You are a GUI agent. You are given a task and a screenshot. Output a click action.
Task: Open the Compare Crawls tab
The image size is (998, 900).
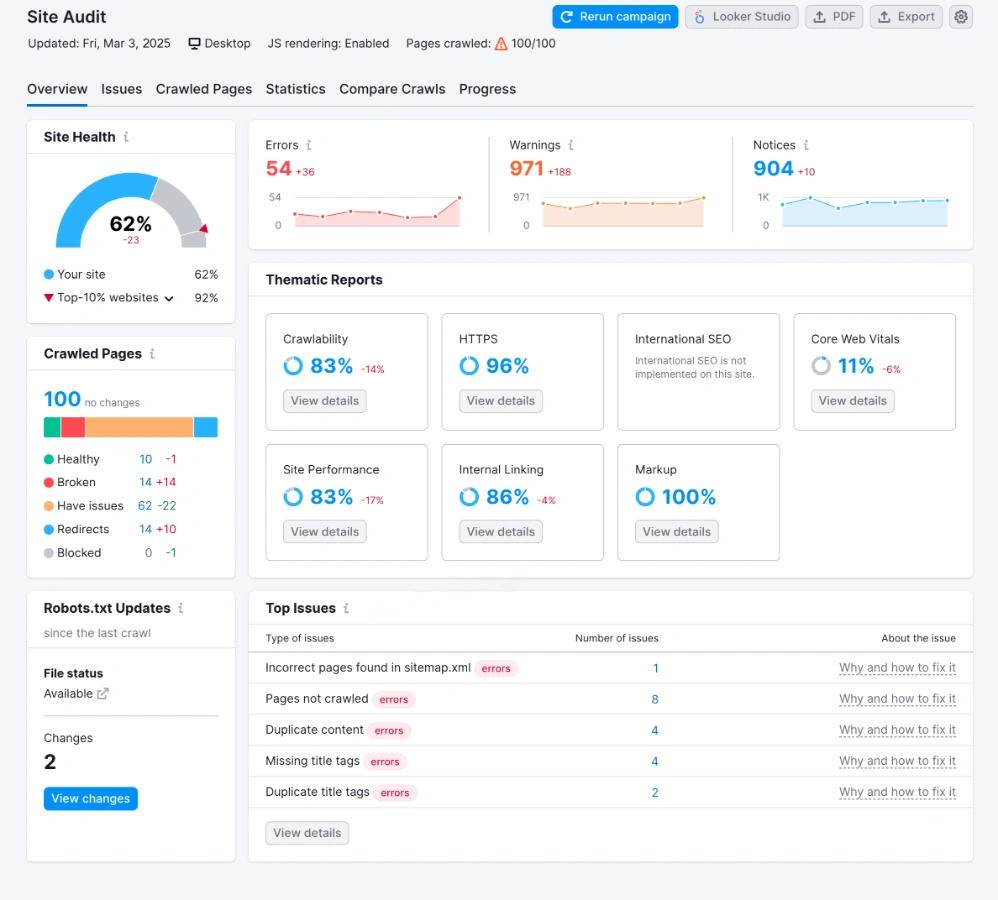pyautogui.click(x=392, y=89)
